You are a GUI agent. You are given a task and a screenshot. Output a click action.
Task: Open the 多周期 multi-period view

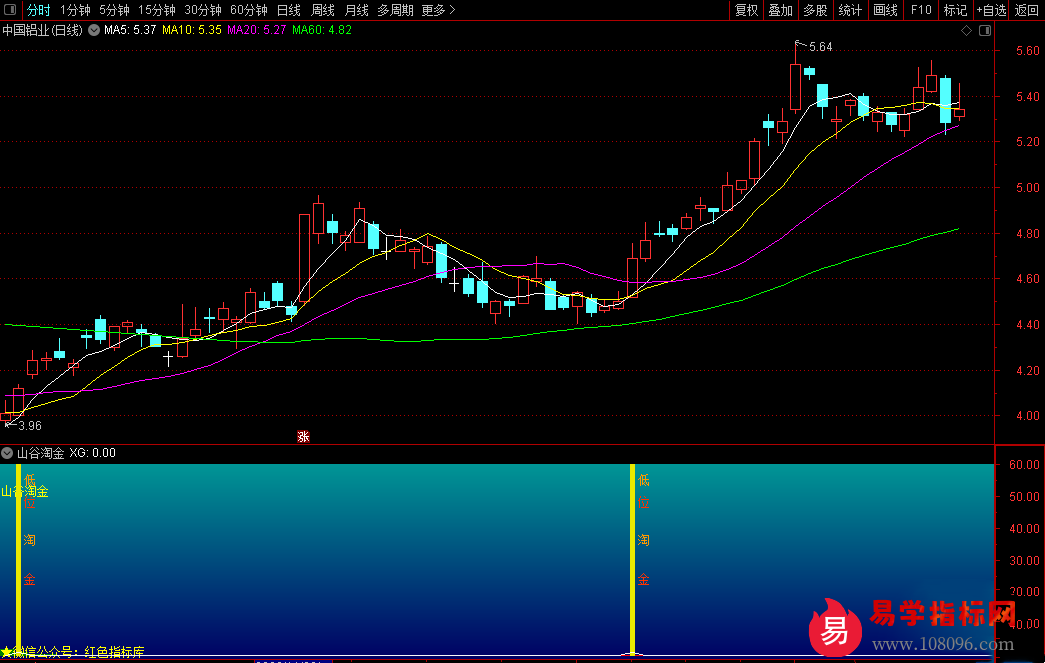pyautogui.click(x=395, y=10)
